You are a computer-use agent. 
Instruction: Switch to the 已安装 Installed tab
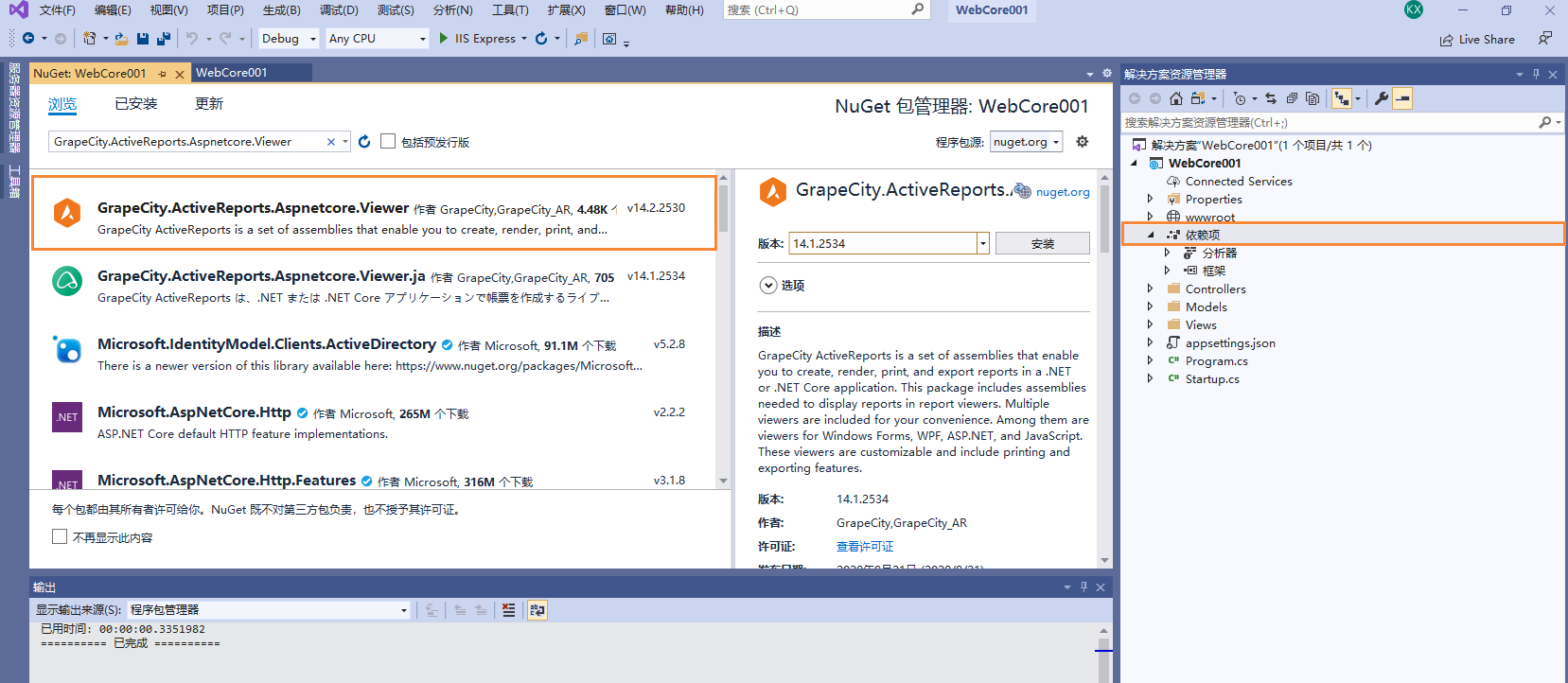[136, 104]
